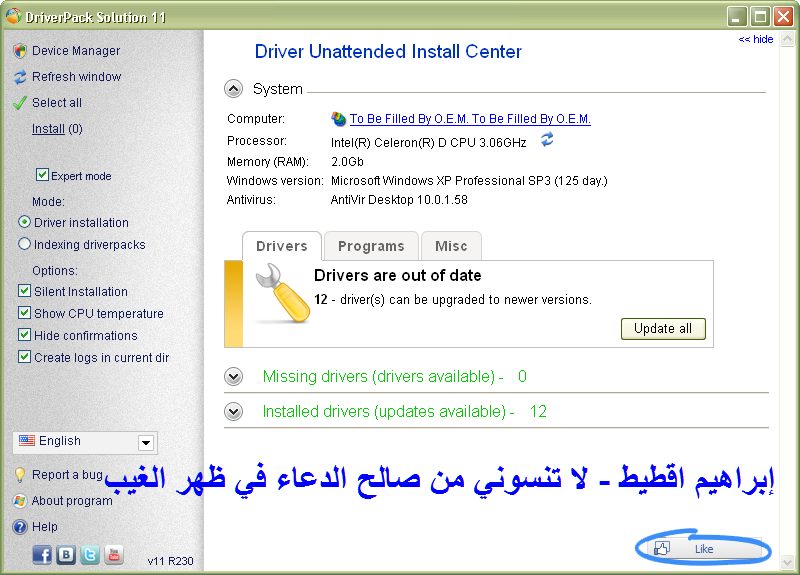Expand Installed drivers updates available section
The width and height of the screenshot is (800, 575).
point(234,411)
